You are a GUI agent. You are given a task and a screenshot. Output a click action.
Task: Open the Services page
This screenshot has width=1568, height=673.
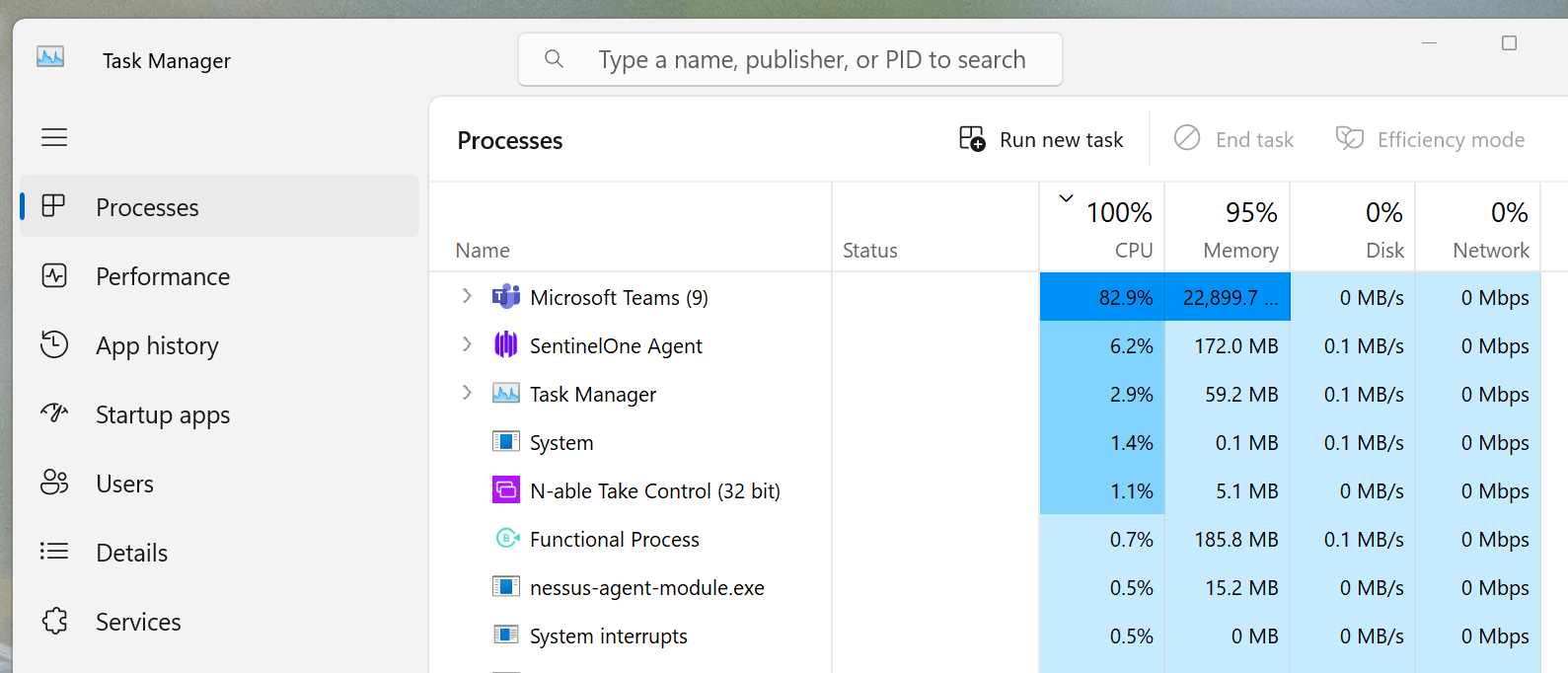click(219, 622)
